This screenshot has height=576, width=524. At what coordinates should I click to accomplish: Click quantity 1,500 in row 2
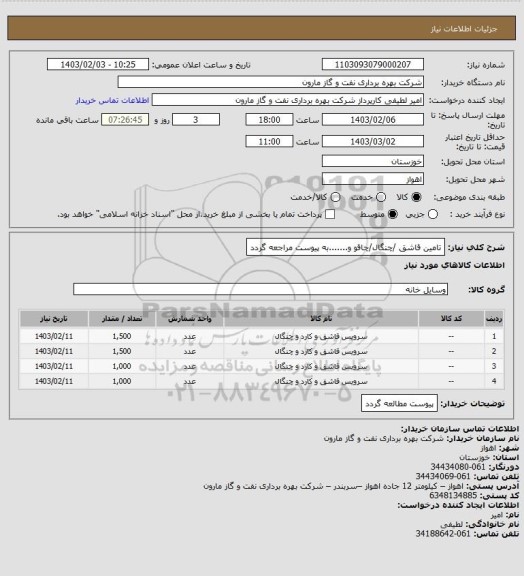122,351
